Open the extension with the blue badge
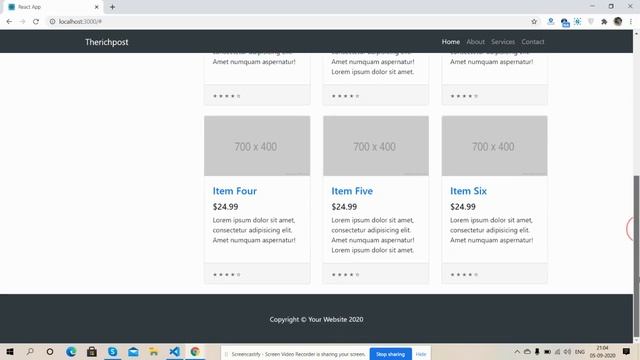Image resolution: width=640 pixels, height=360 pixels. [x=564, y=22]
